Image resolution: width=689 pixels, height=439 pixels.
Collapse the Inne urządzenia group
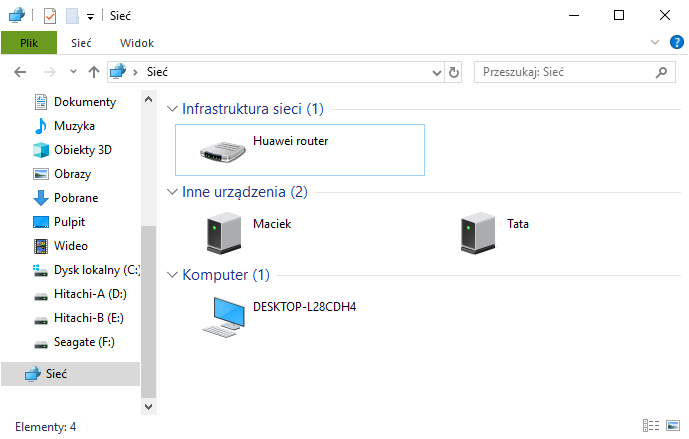click(172, 192)
